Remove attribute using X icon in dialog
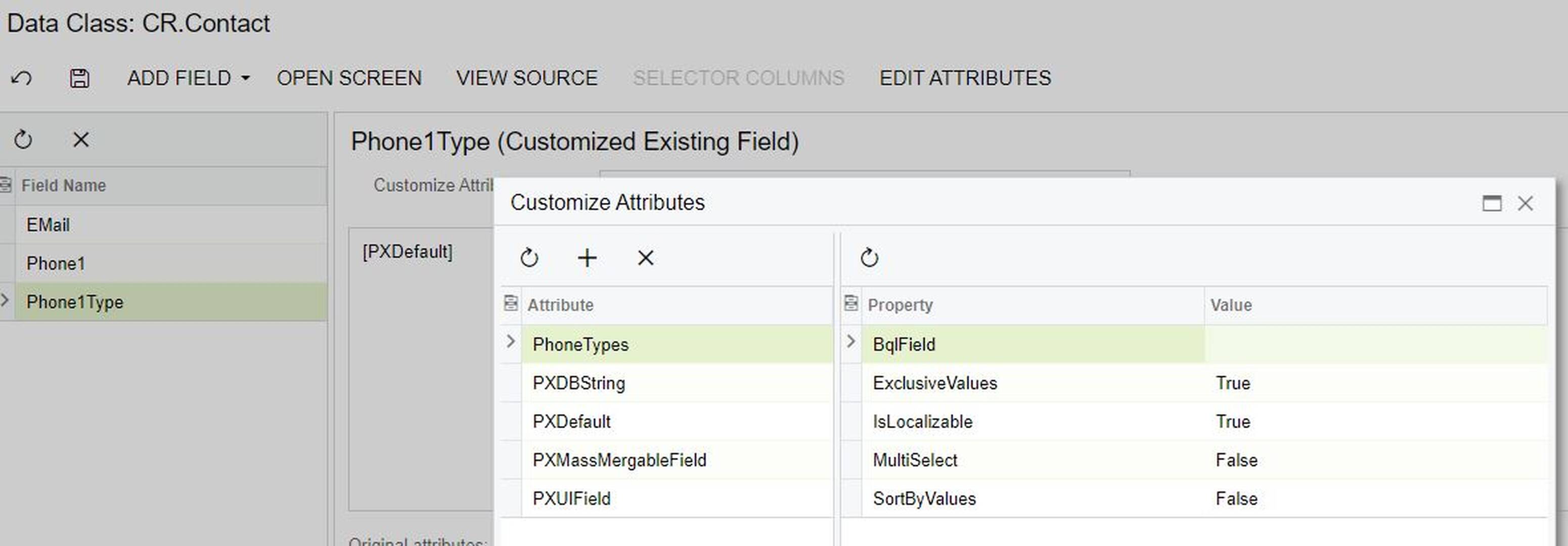1568x546 pixels. (645, 257)
